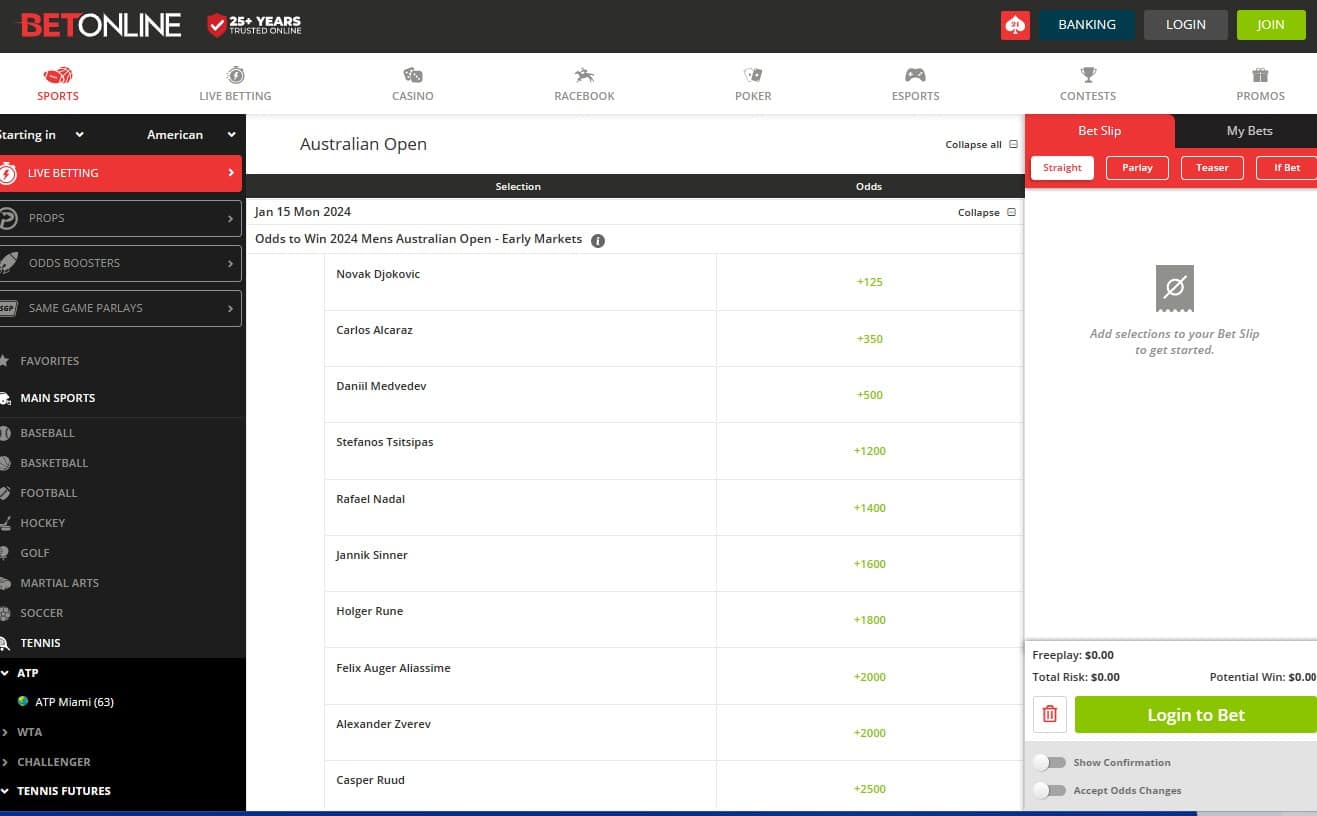Click the Martial Arts icon in sidebar

click(x=6, y=583)
